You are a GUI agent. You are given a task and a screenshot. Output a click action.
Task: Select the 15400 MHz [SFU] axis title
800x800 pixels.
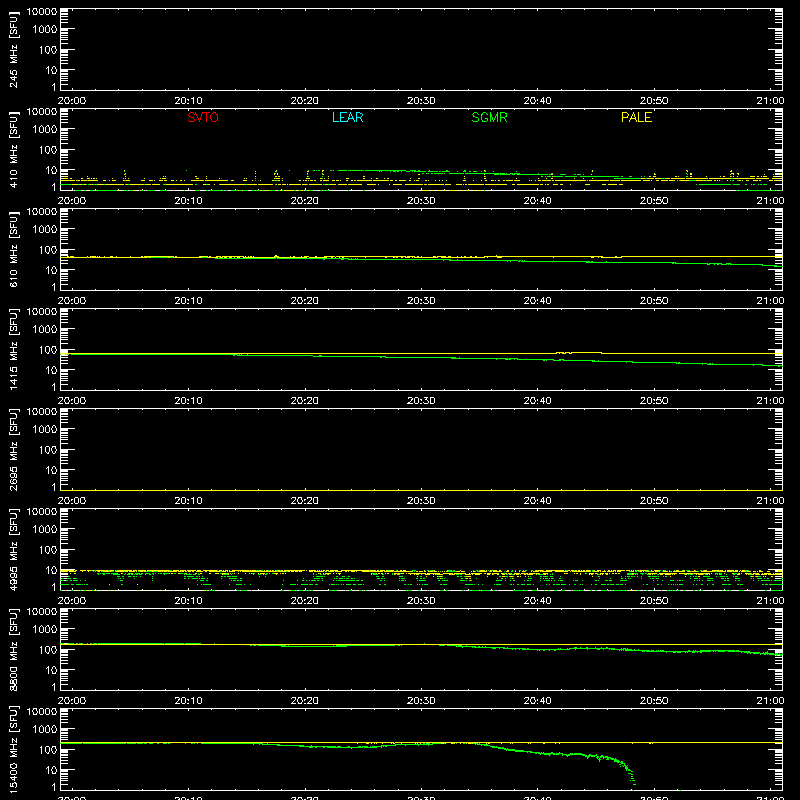13,749
